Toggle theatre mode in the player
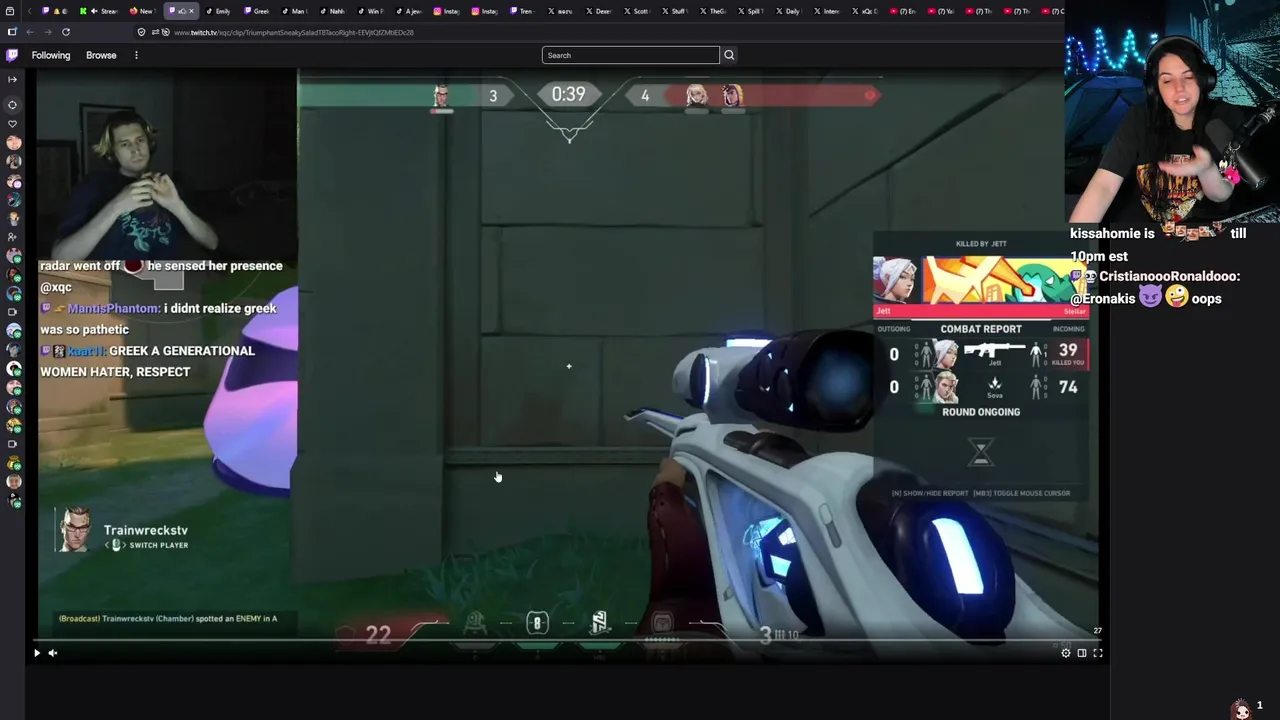Screen dimensions: 1280x720 [1082, 653]
